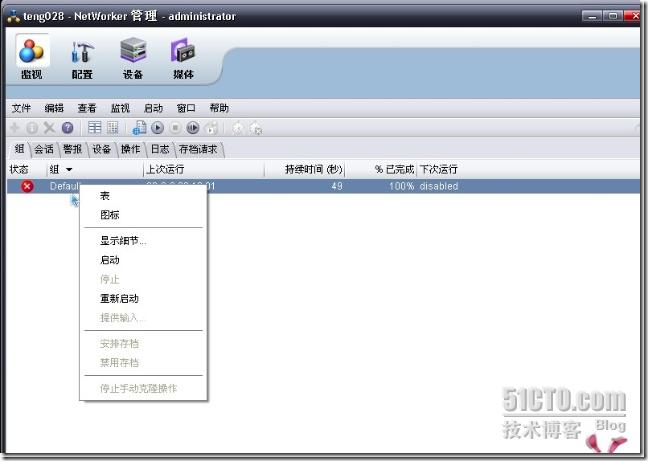Click the grey properties info toolbar icon
The image size is (648, 461).
[32, 128]
